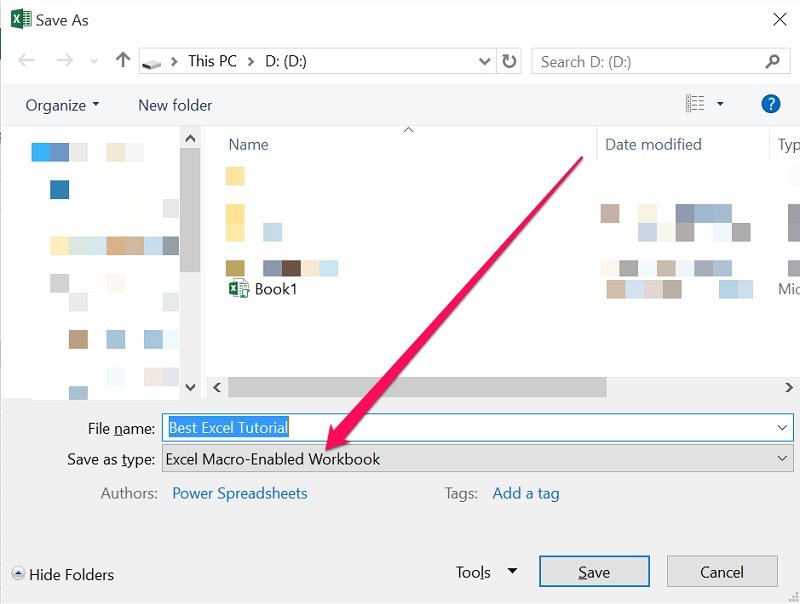Click the Cancel button

pyautogui.click(x=722, y=572)
